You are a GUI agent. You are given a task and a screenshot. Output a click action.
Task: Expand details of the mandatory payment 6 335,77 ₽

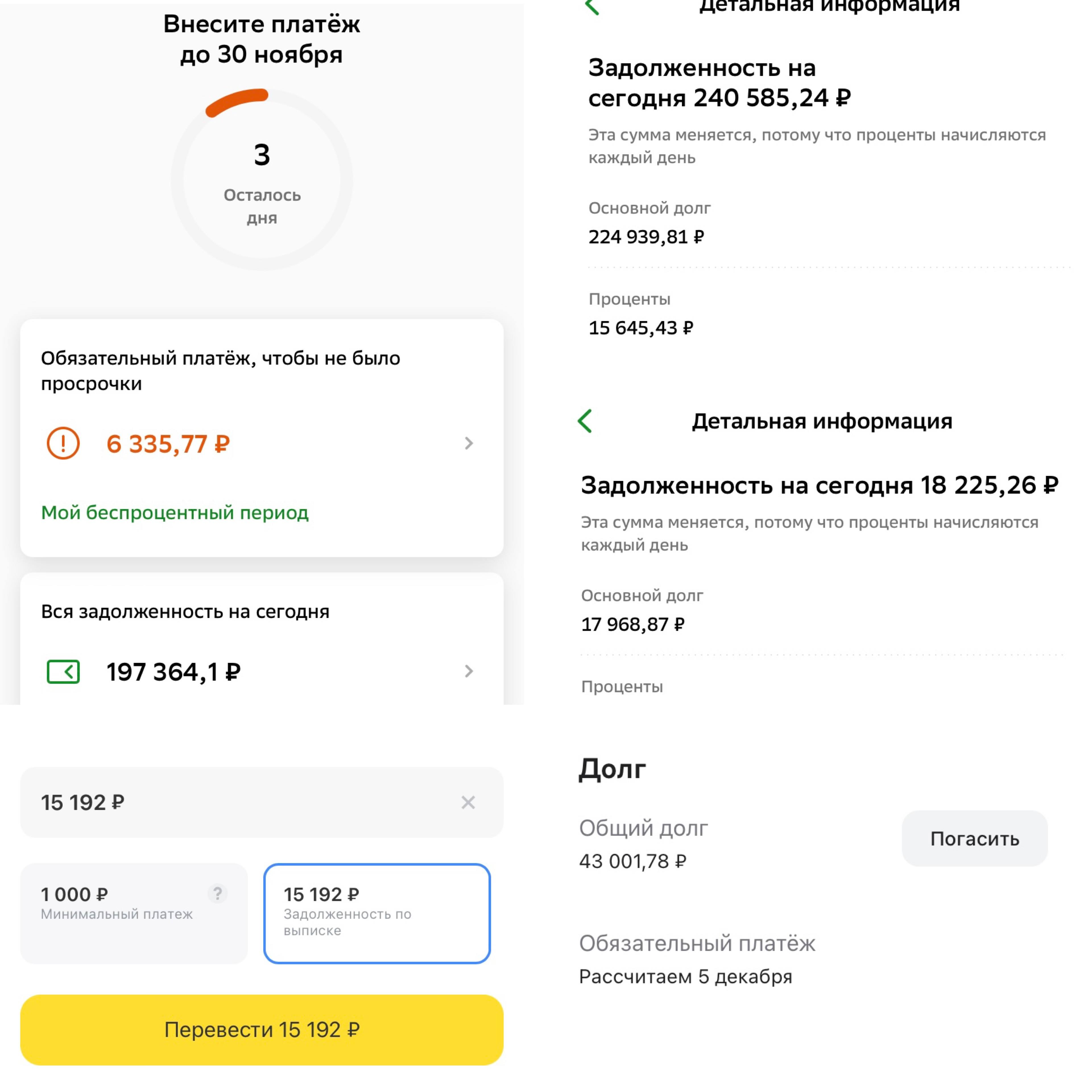tap(469, 443)
